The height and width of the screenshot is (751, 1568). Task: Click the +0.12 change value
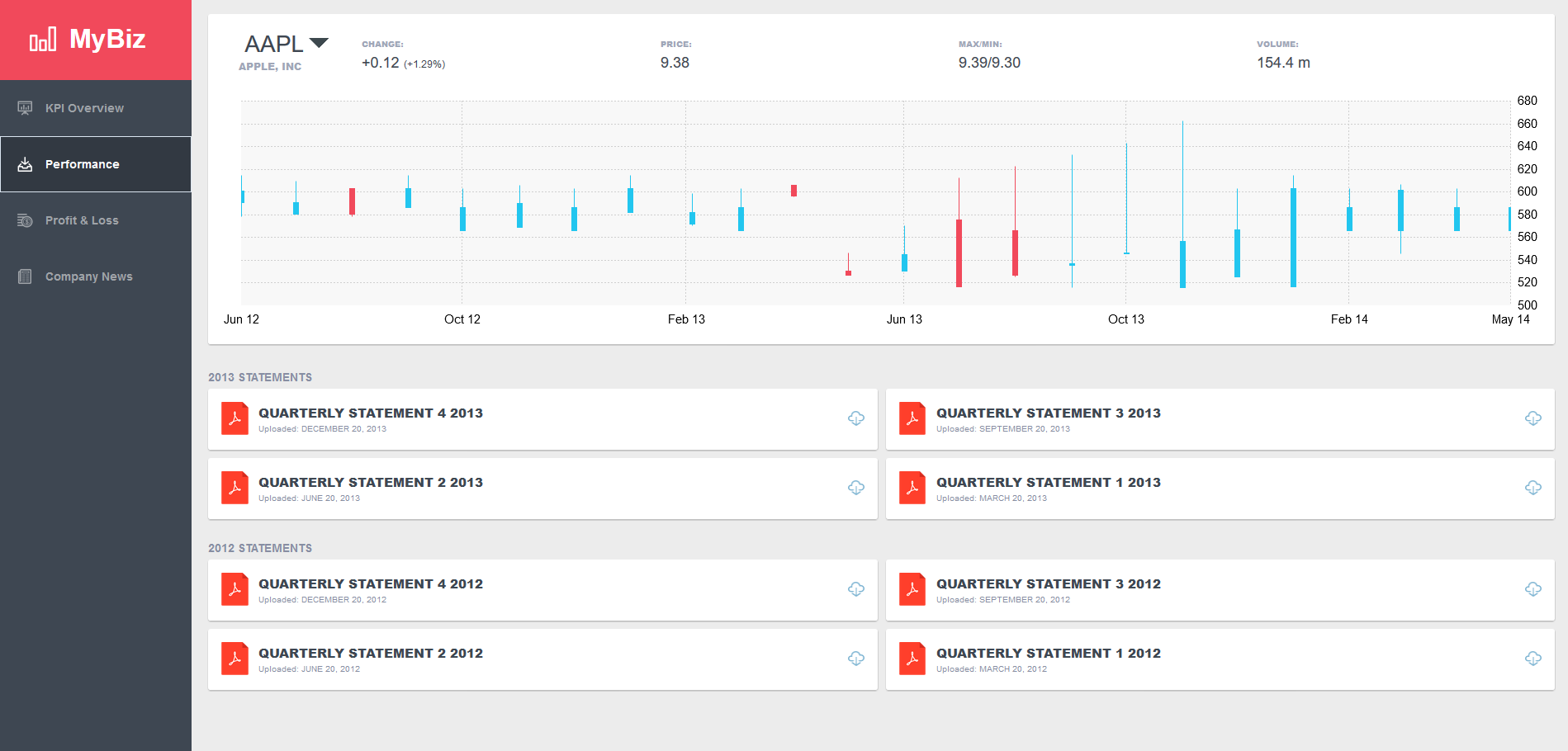click(381, 63)
